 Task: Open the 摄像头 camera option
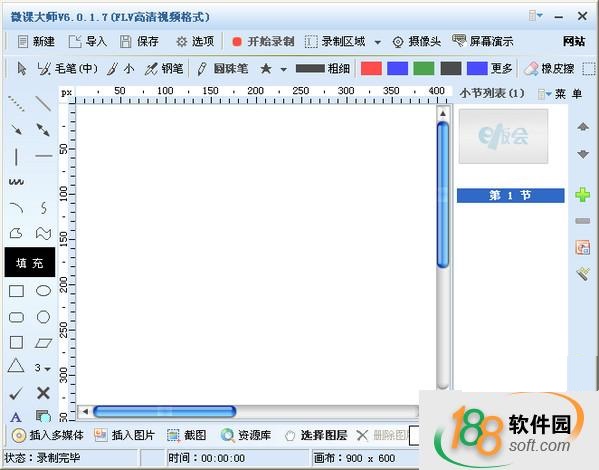[x=416, y=41]
